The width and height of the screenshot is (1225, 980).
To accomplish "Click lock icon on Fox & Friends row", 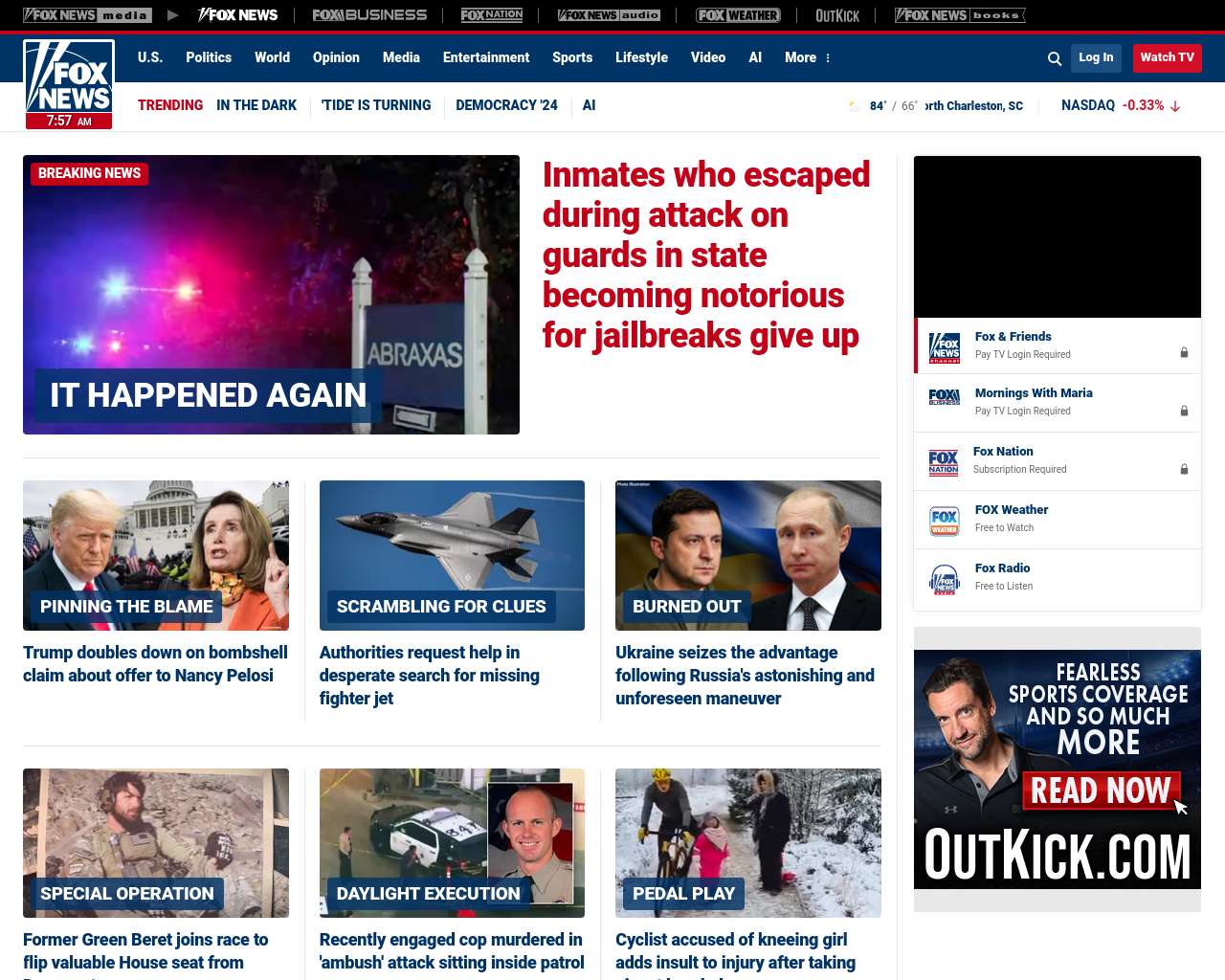I will tap(1184, 353).
